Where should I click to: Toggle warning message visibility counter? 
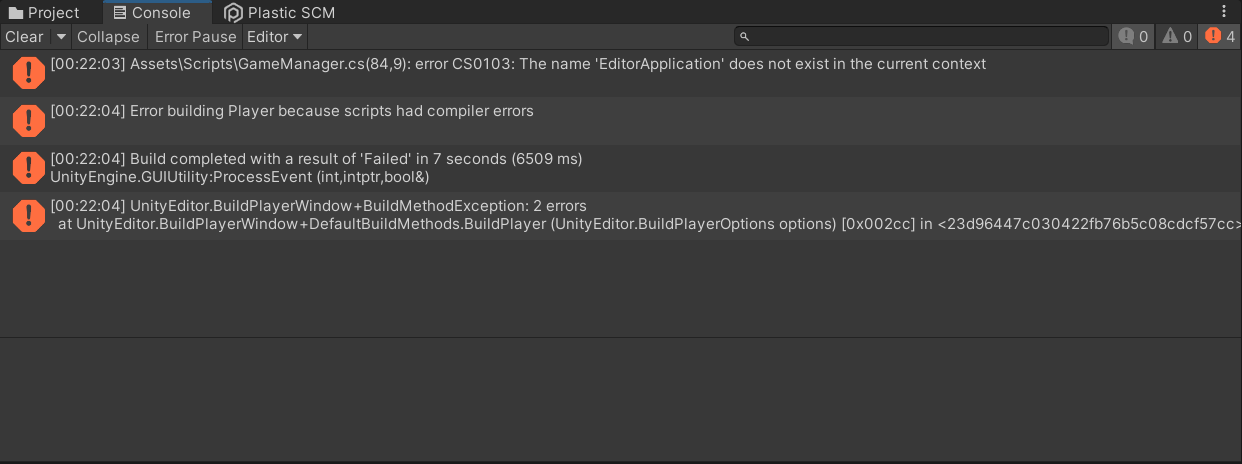(x=1177, y=37)
